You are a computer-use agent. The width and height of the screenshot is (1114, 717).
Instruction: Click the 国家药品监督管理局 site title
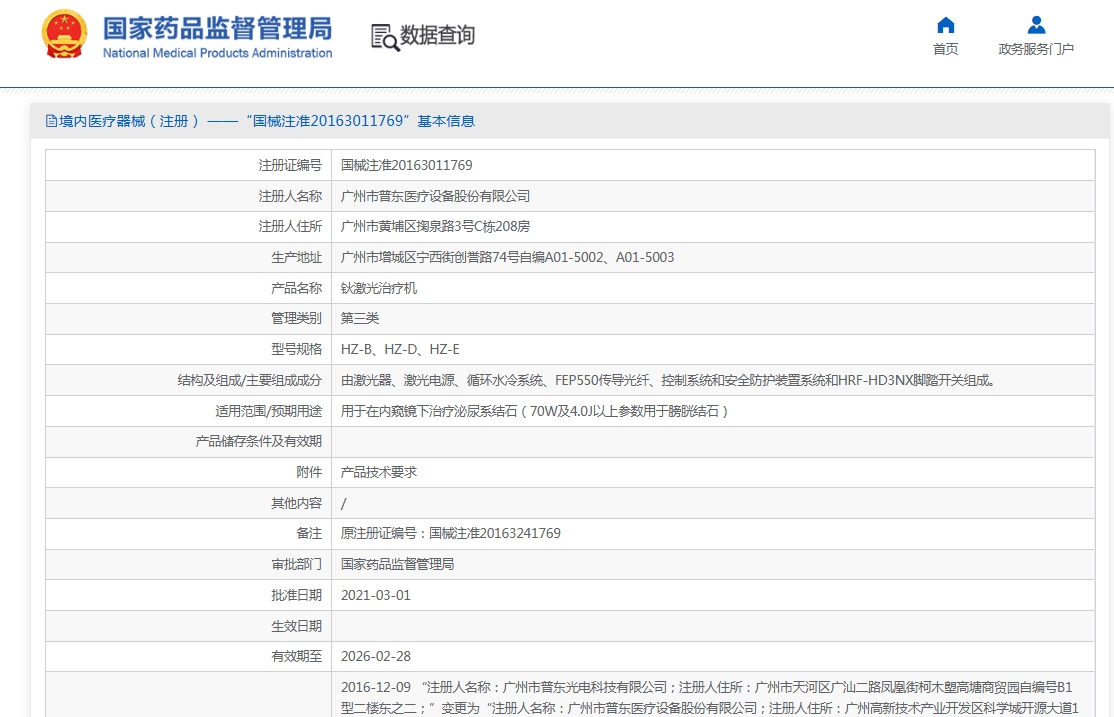pos(217,28)
